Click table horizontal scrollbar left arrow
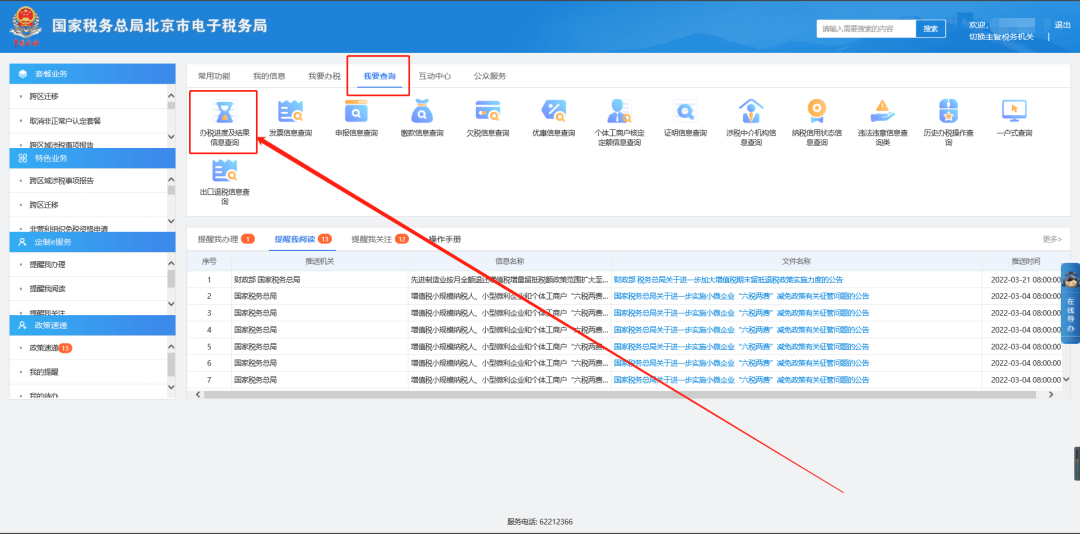Image resolution: width=1080 pixels, height=534 pixels. (198, 394)
